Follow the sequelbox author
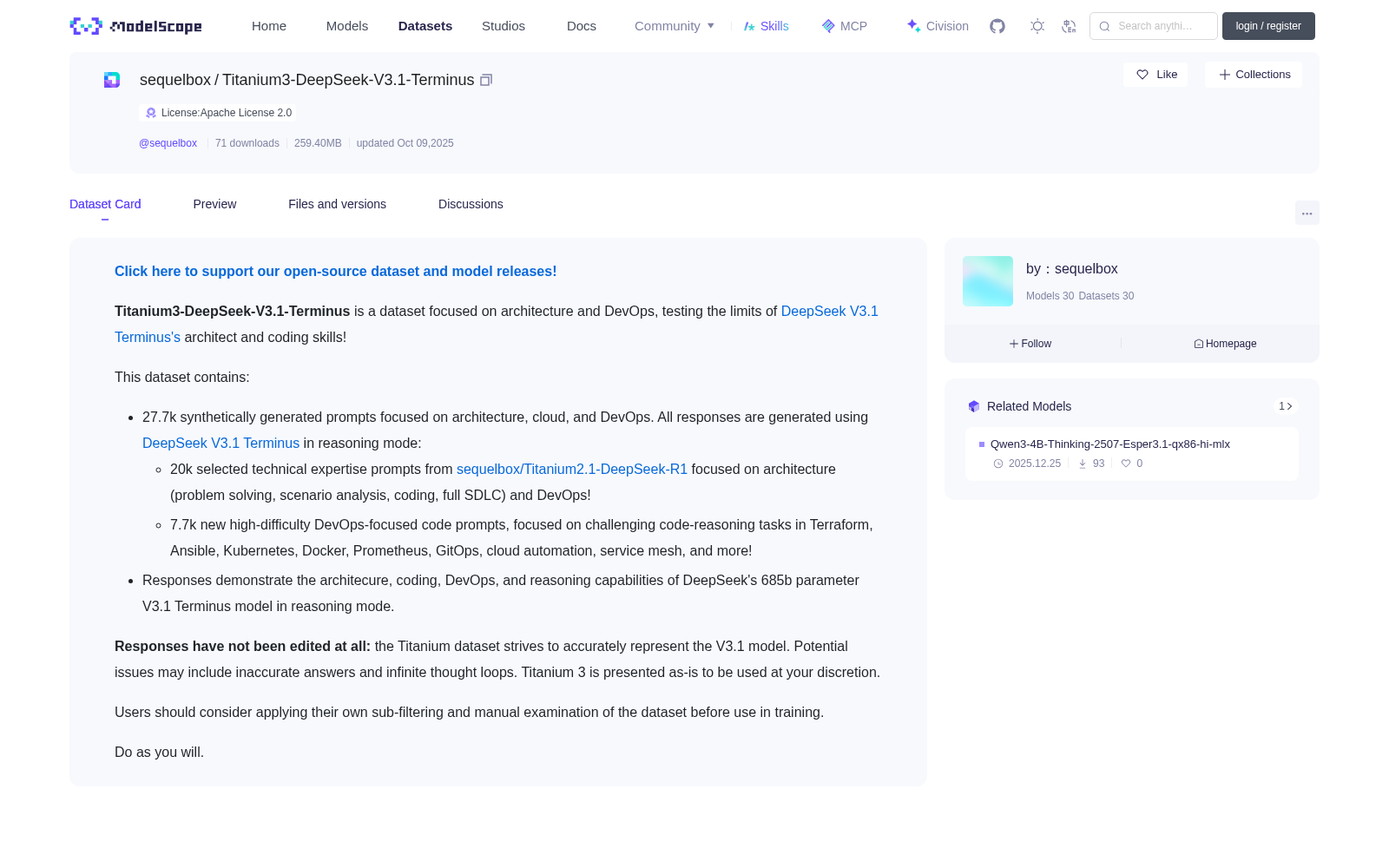 (1030, 344)
